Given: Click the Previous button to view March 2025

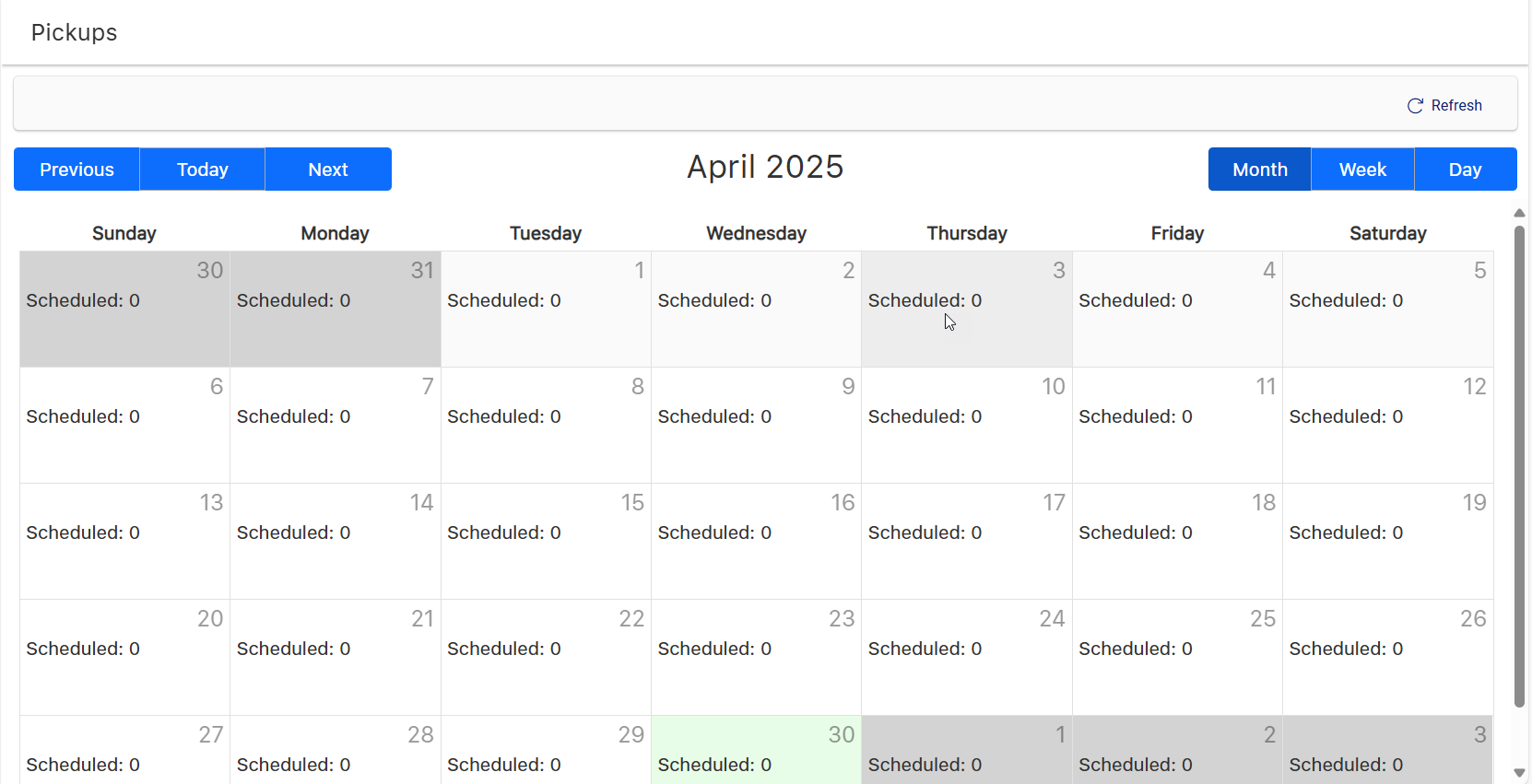Looking at the screenshot, I should (x=77, y=170).
